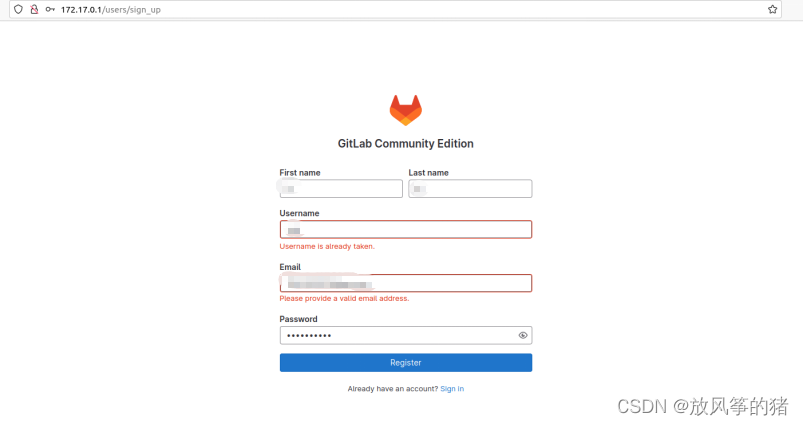
Task: Bookmark this page with the star icon
Action: pyautogui.click(x=772, y=9)
